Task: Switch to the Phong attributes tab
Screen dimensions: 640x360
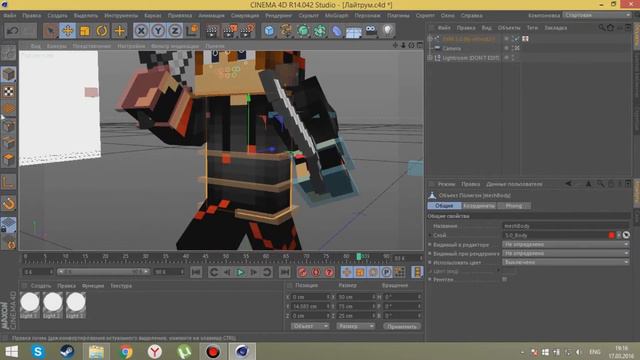Action: click(514, 206)
